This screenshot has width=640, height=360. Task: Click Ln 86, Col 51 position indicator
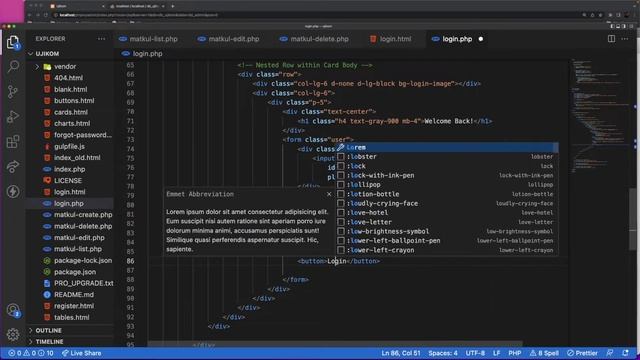click(x=401, y=353)
